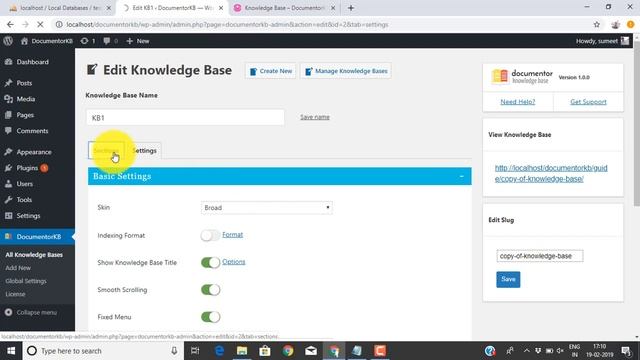Open Task View on the taskbar
The height and width of the screenshot is (360, 640).
[195, 351]
